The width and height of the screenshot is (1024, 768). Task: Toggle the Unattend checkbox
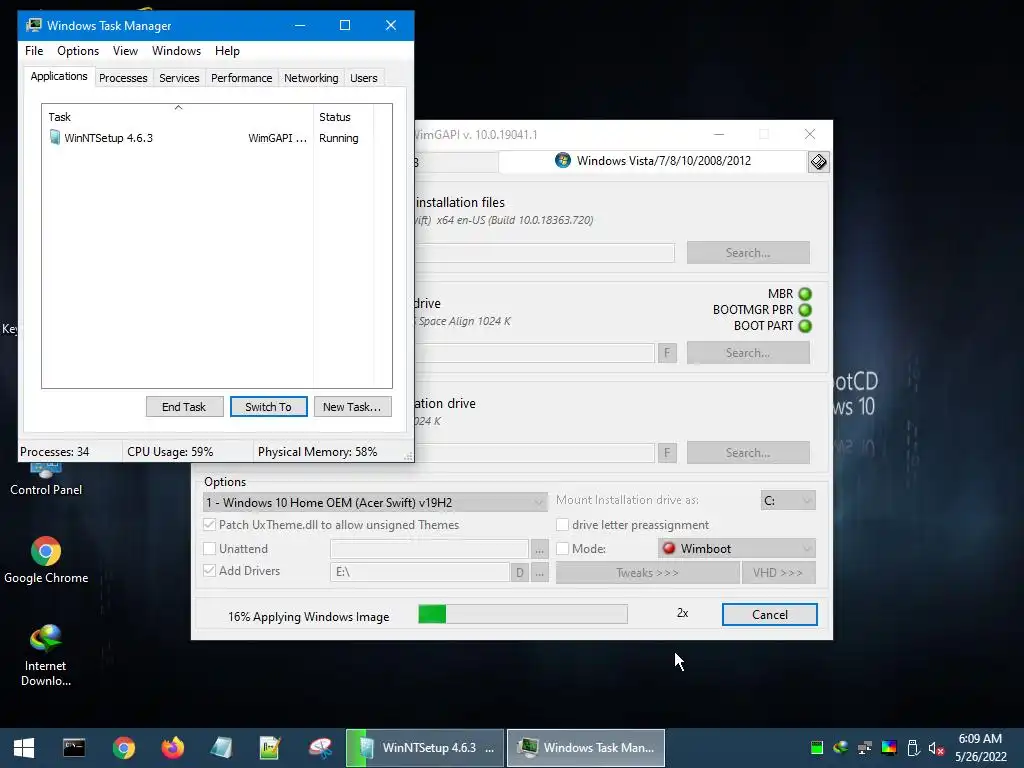(209, 549)
